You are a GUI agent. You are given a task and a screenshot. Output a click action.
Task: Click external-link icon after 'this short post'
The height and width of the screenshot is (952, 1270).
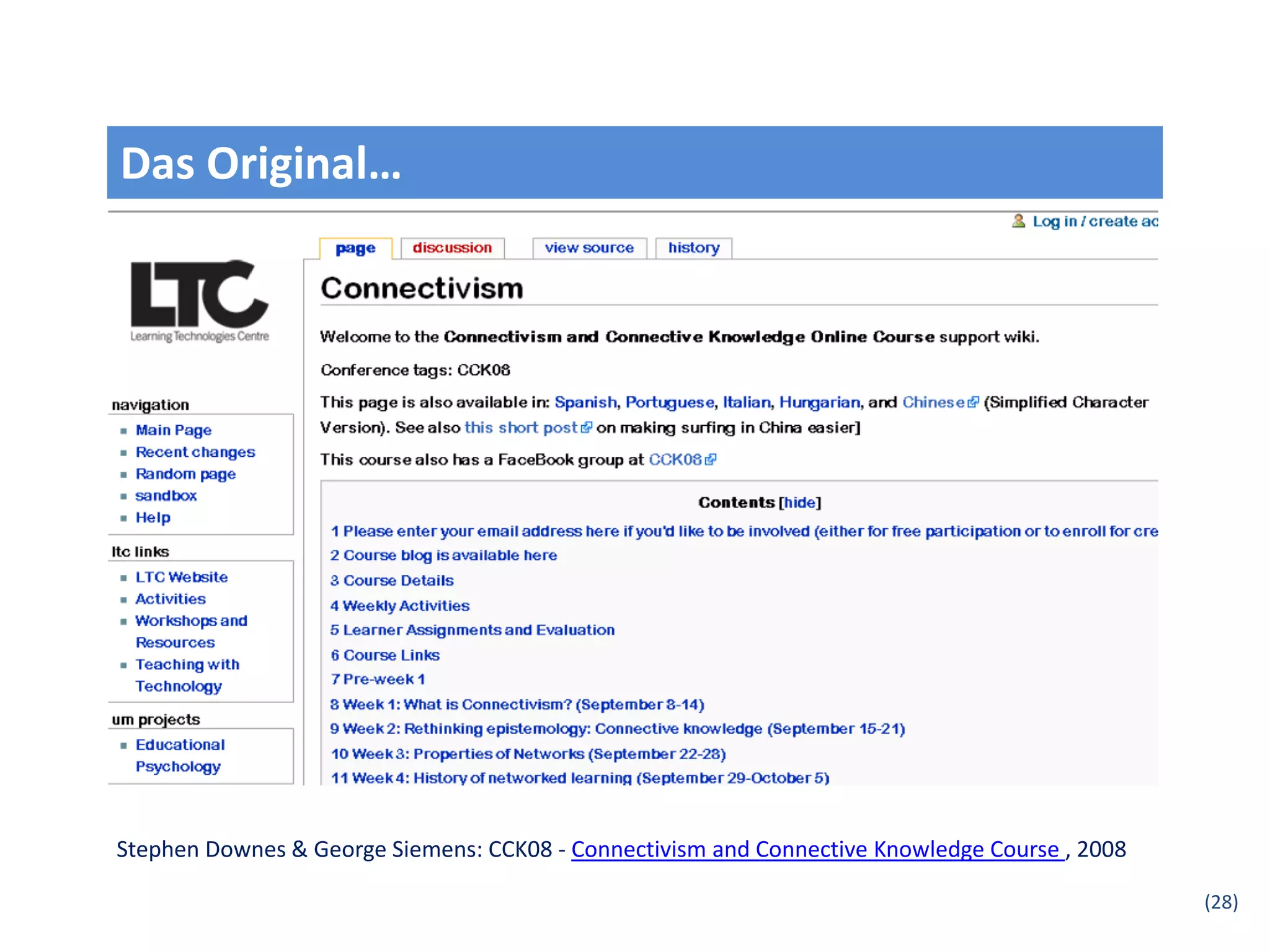click(x=587, y=428)
